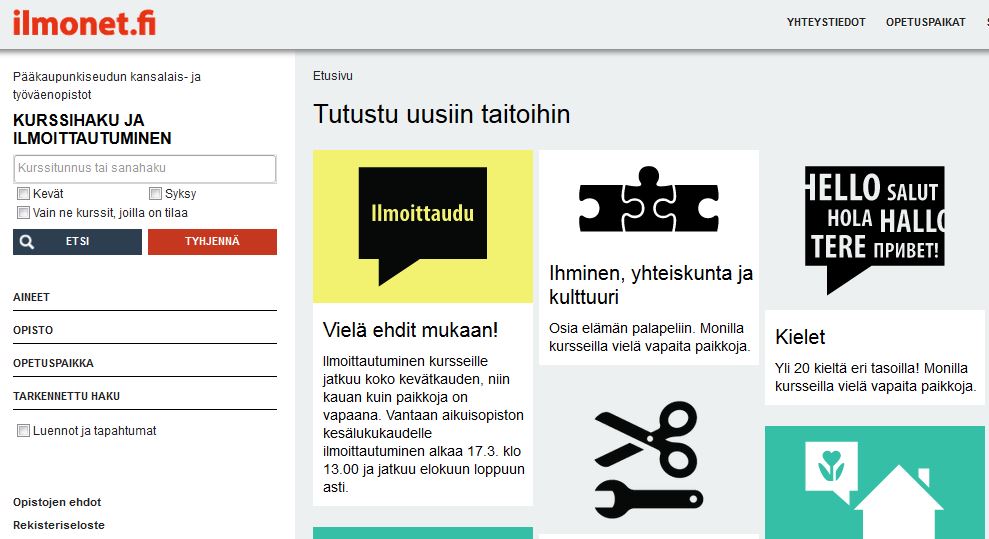The width and height of the screenshot is (989, 539).
Task: Enable the Kevät checkbox
Action: pos(23,194)
